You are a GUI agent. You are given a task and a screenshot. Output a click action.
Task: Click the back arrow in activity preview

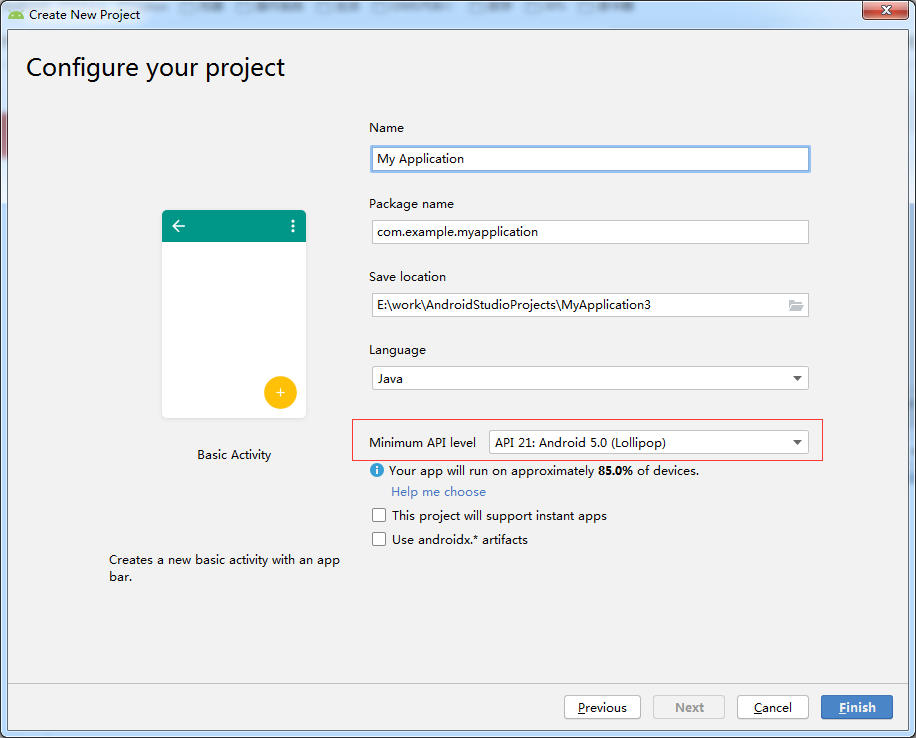point(179,226)
